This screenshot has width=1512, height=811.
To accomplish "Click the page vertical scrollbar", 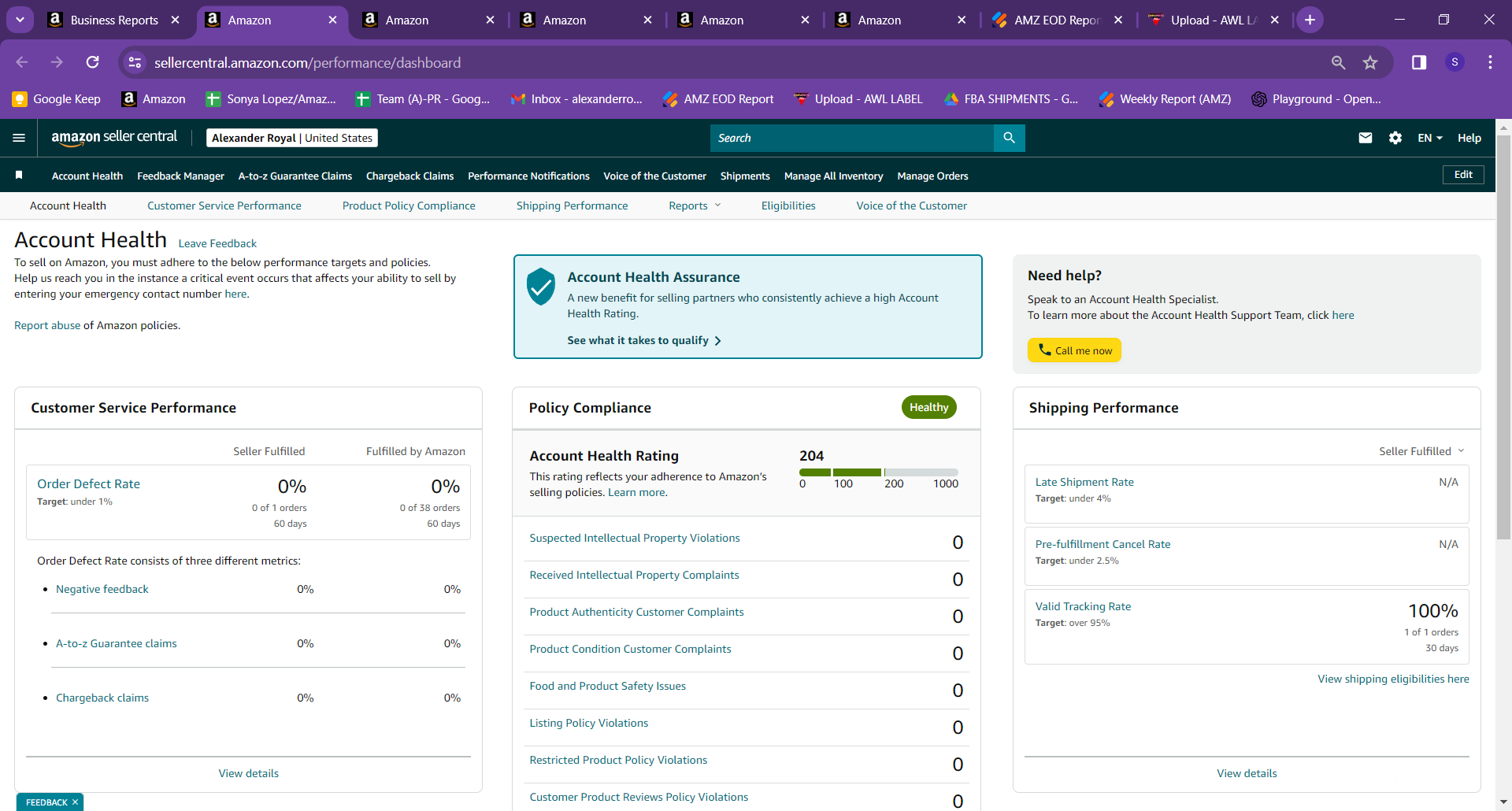I will click(x=1503, y=337).
